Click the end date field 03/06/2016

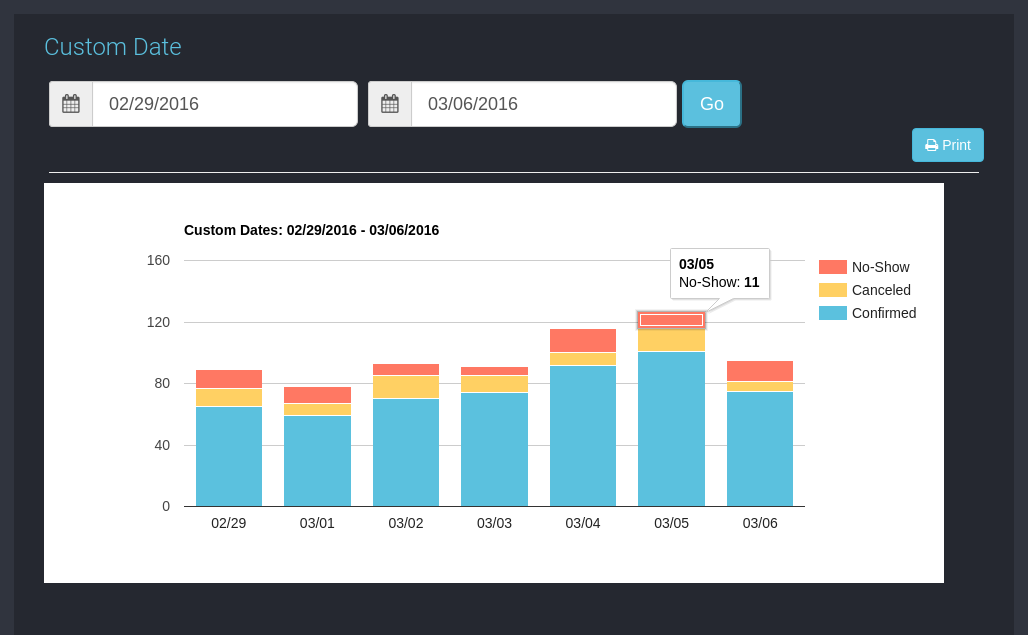tap(543, 104)
